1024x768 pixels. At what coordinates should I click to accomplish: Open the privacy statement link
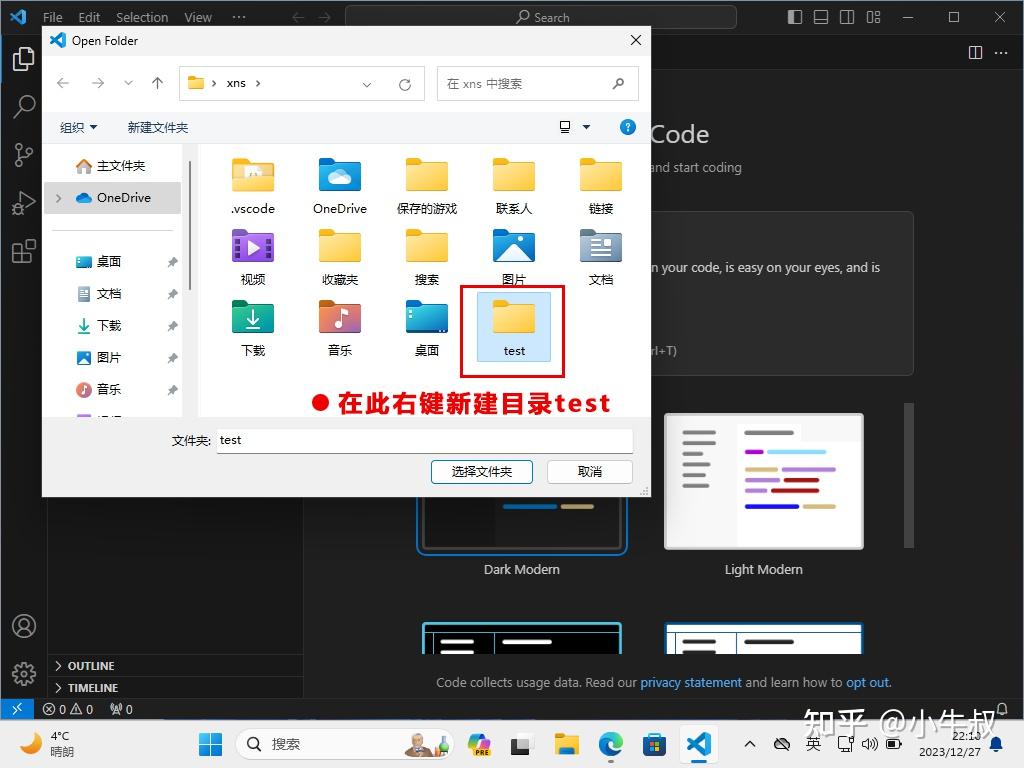coord(690,682)
